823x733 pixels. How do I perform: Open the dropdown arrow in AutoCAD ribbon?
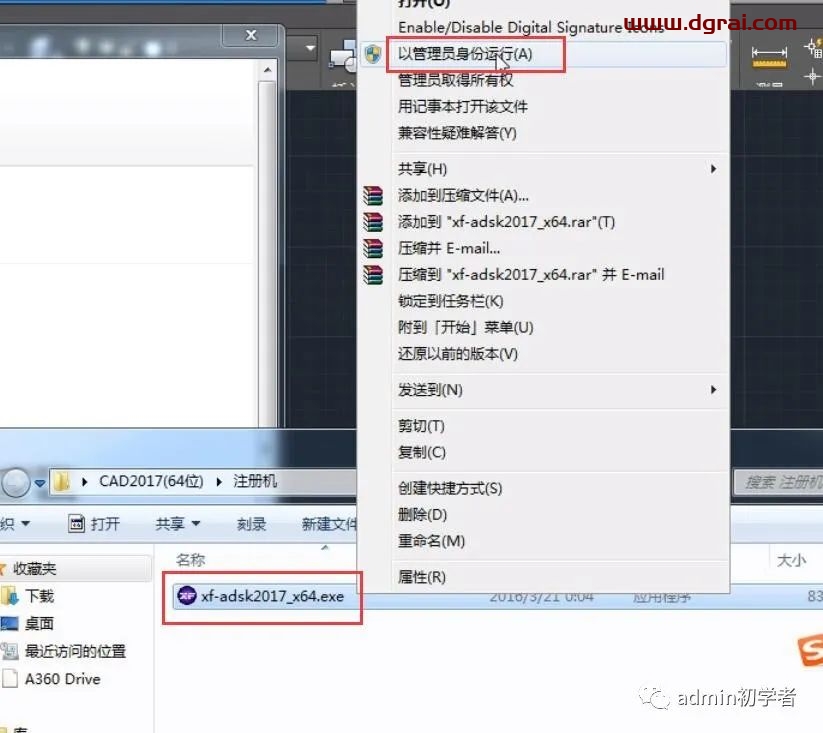(x=311, y=48)
